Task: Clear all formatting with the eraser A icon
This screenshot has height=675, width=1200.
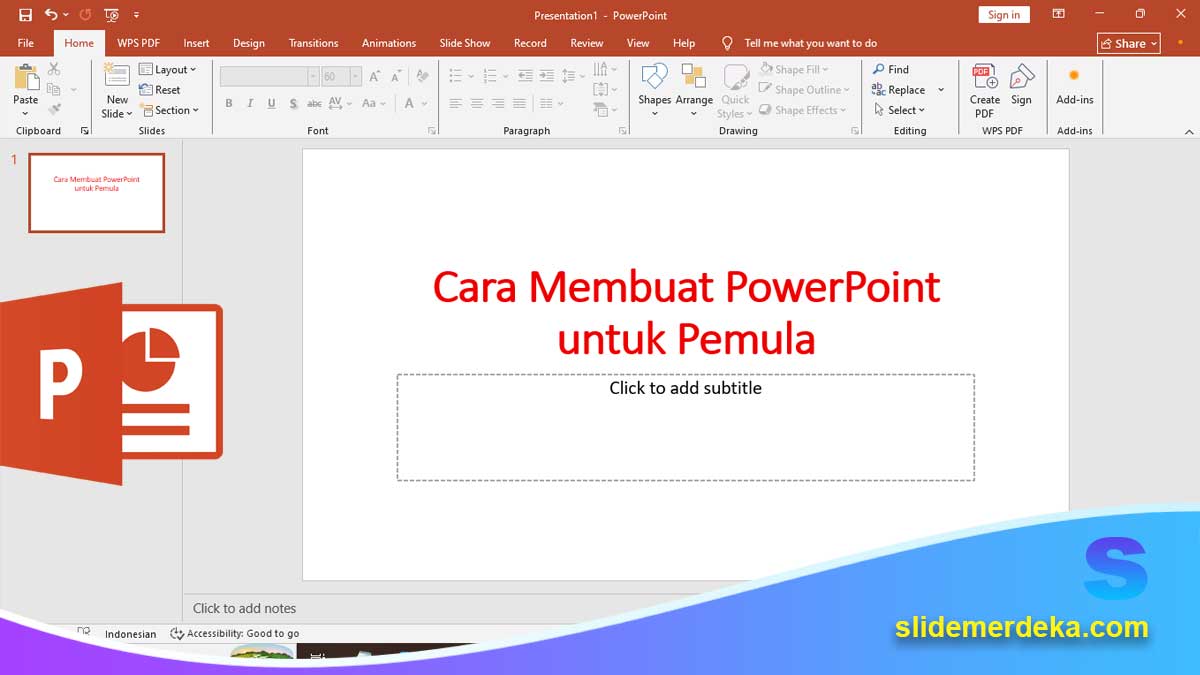Action: (422, 76)
